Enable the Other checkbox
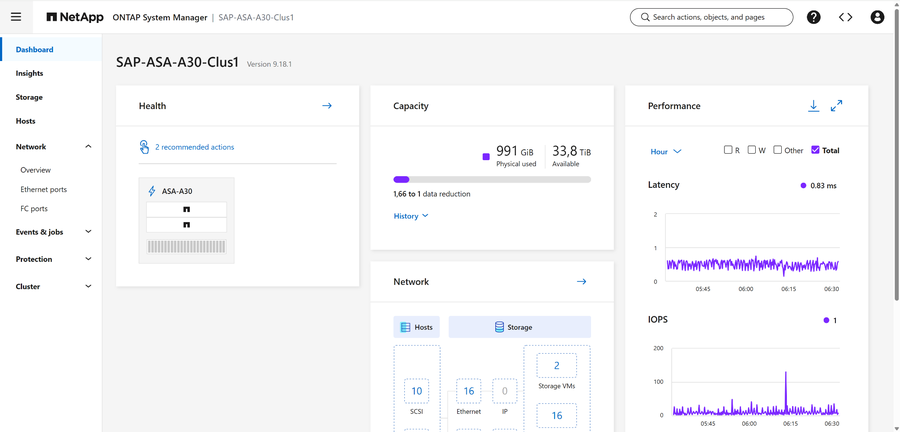The width and height of the screenshot is (900, 432). pos(777,150)
